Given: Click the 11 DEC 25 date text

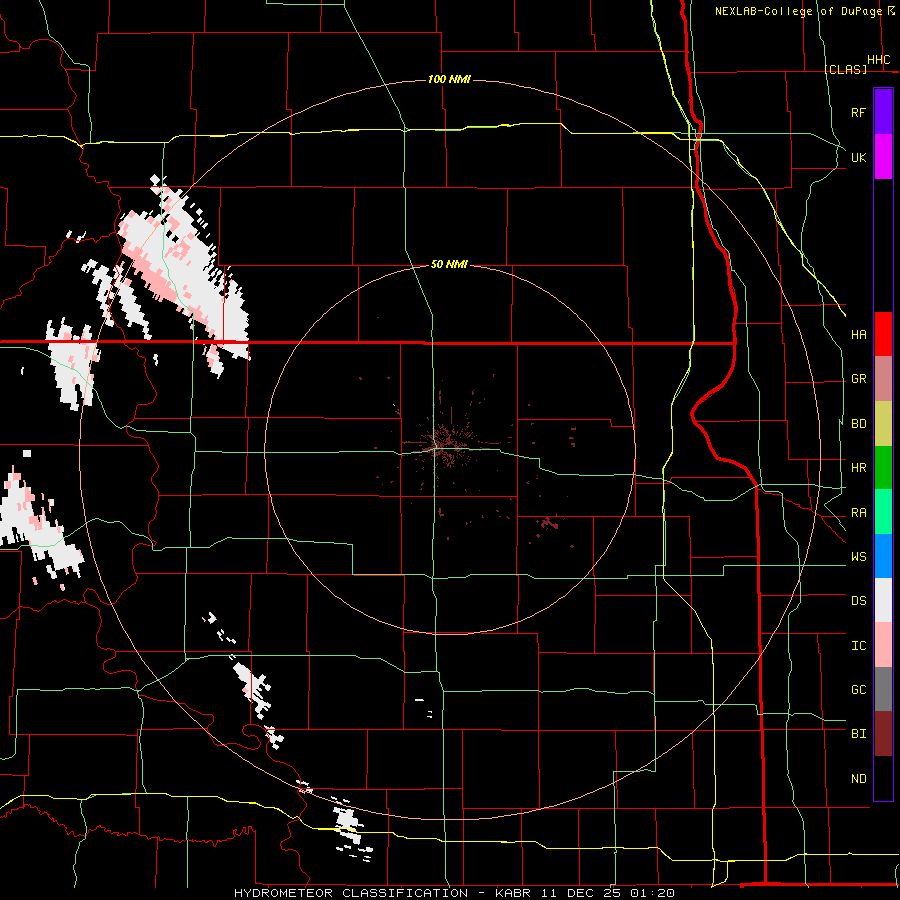Looking at the screenshot, I should tap(580, 893).
